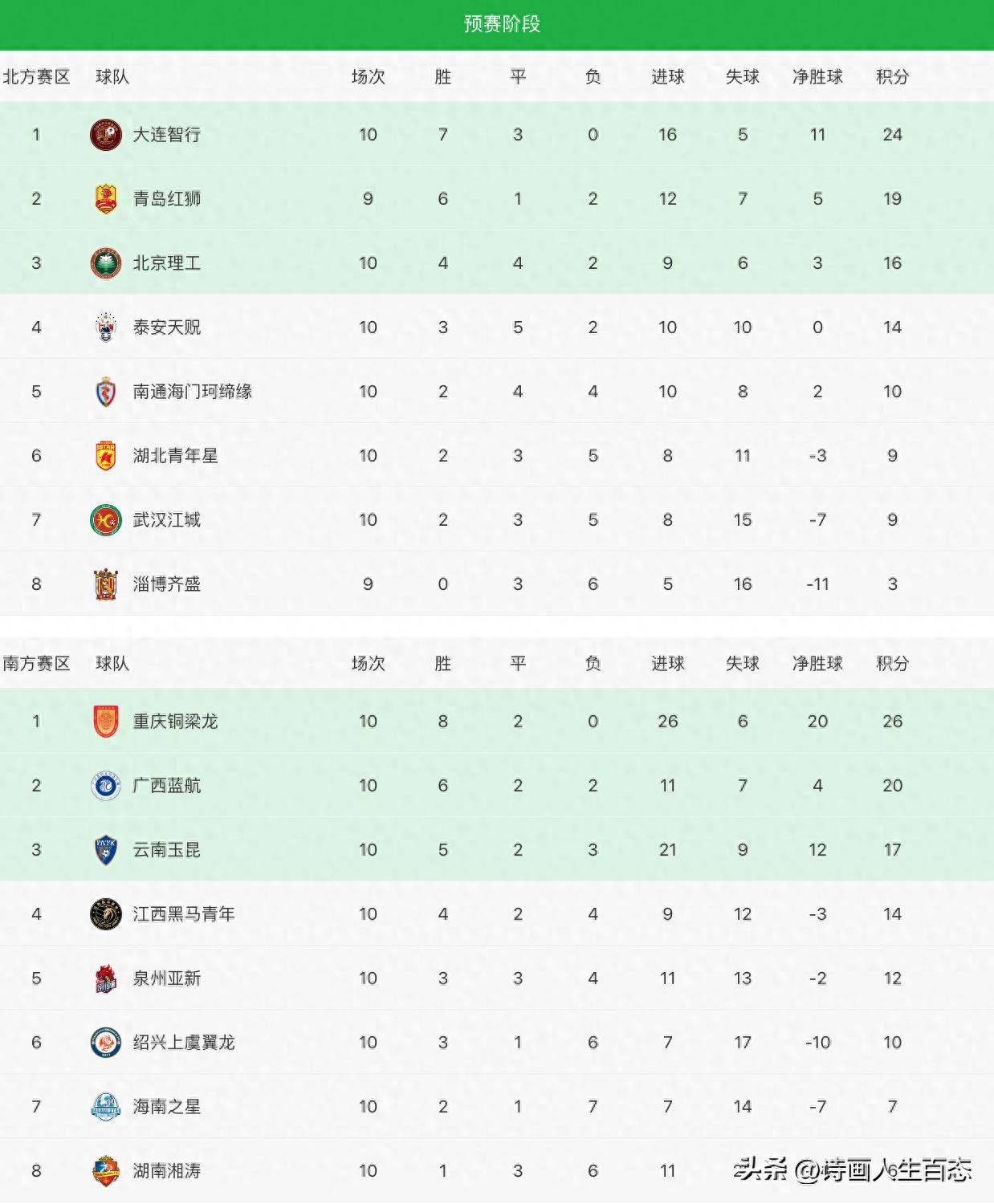Click the 湖北青年星 star crest
This screenshot has height=1204, width=994.
106,456
